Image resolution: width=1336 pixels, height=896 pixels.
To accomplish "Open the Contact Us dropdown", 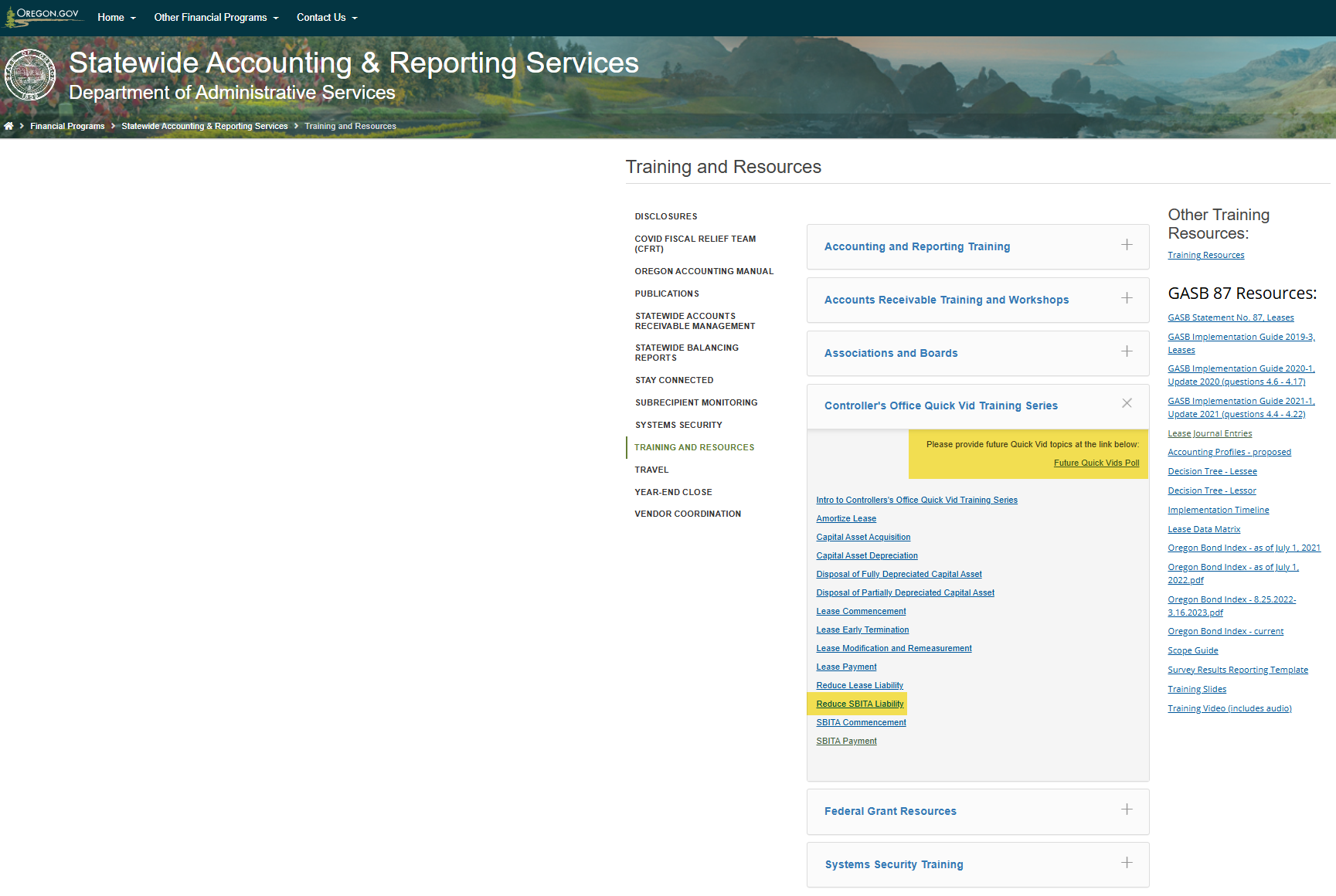I will tap(326, 18).
